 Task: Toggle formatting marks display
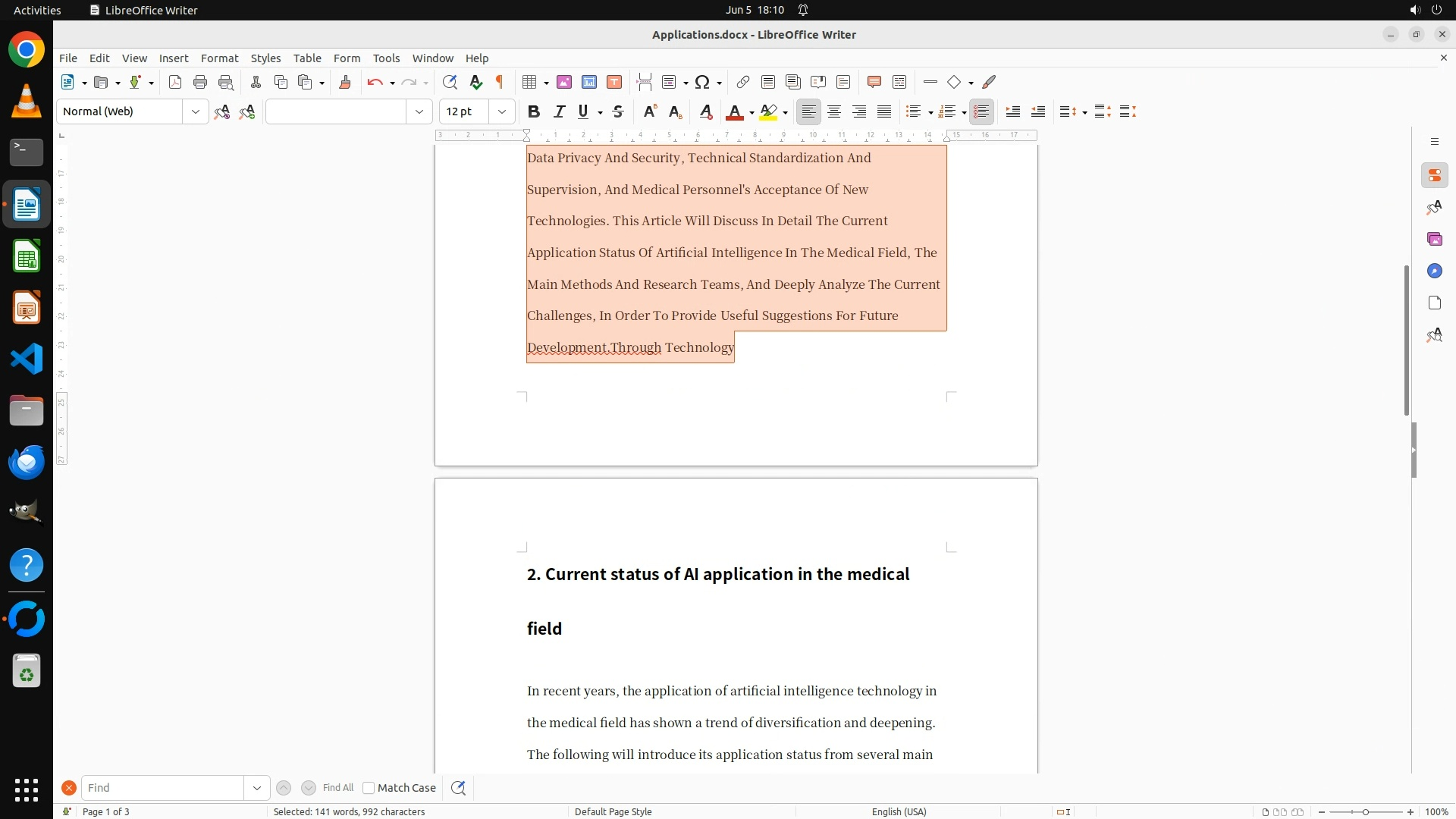click(500, 82)
